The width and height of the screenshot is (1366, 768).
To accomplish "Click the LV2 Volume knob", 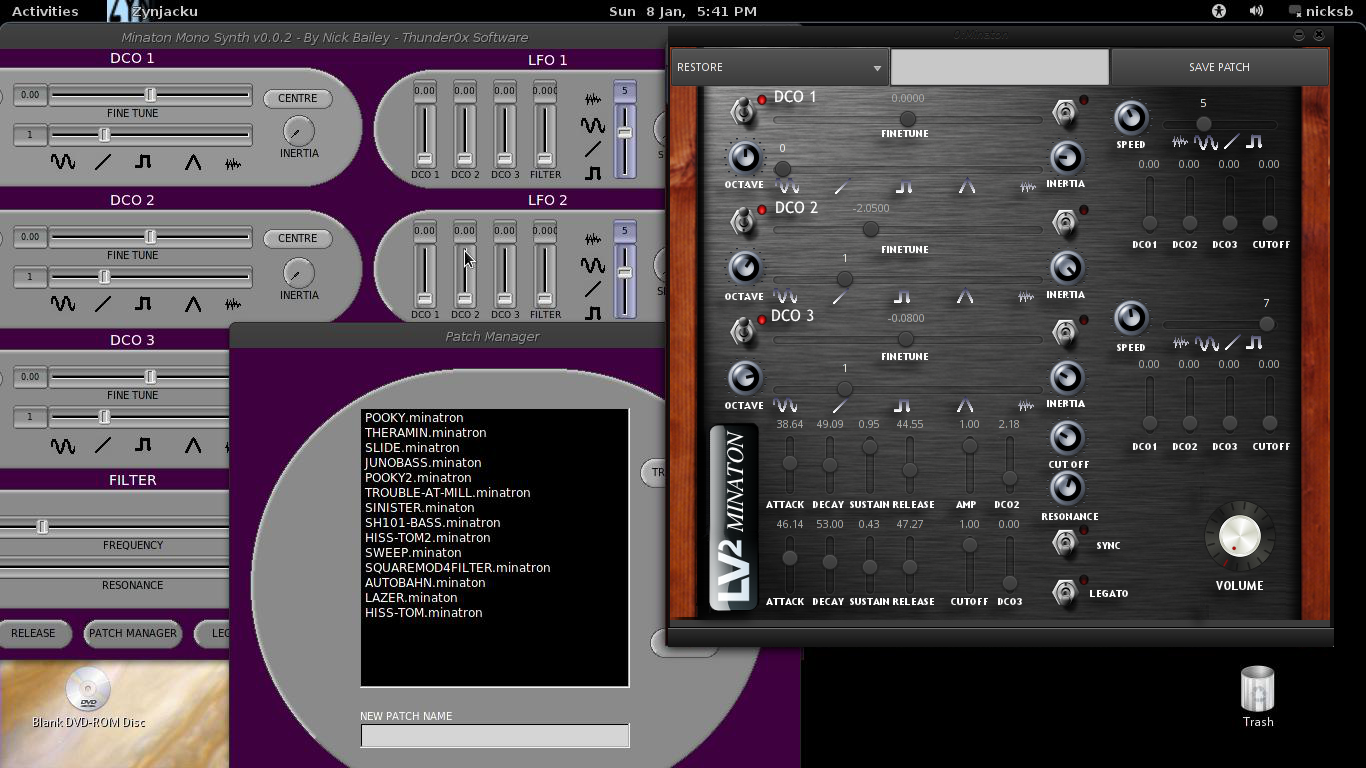I will pyautogui.click(x=1238, y=537).
